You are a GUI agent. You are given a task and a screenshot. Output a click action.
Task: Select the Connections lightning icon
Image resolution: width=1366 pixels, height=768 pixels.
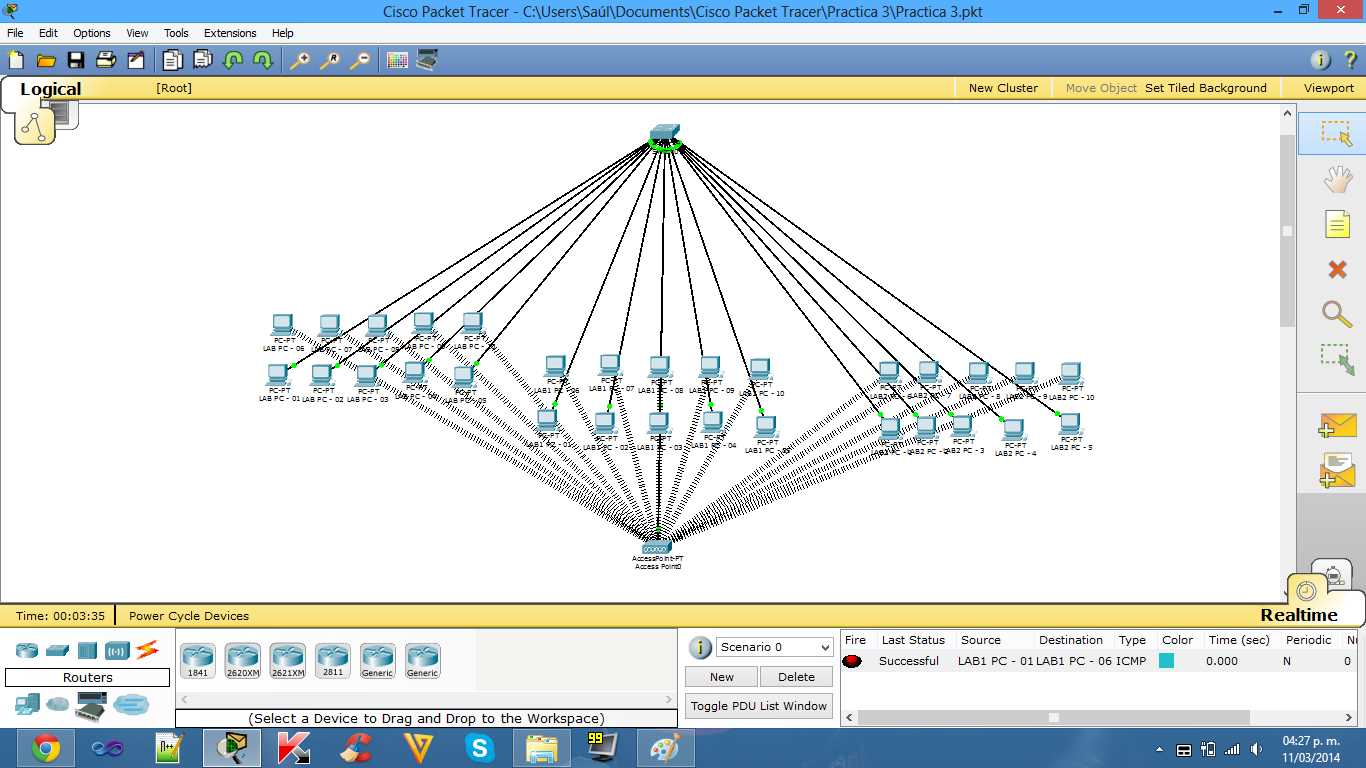click(147, 650)
